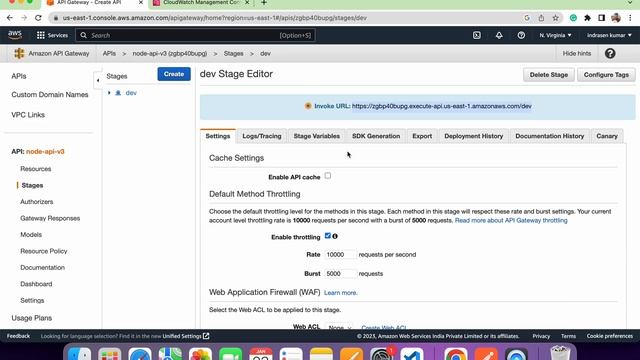Click the Burst requests input field
Viewport: 640px width, 360px height.
[x=340, y=274]
